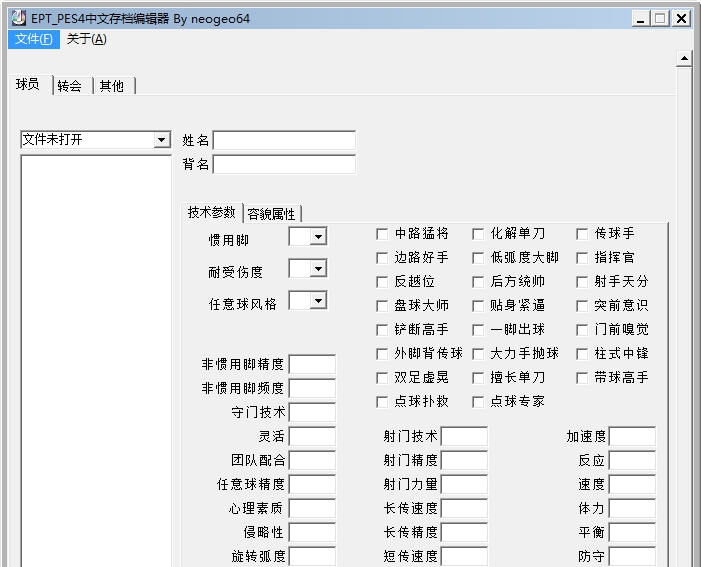Switch to the 转会 tab
The height and width of the screenshot is (567, 701).
pyautogui.click(x=70, y=86)
